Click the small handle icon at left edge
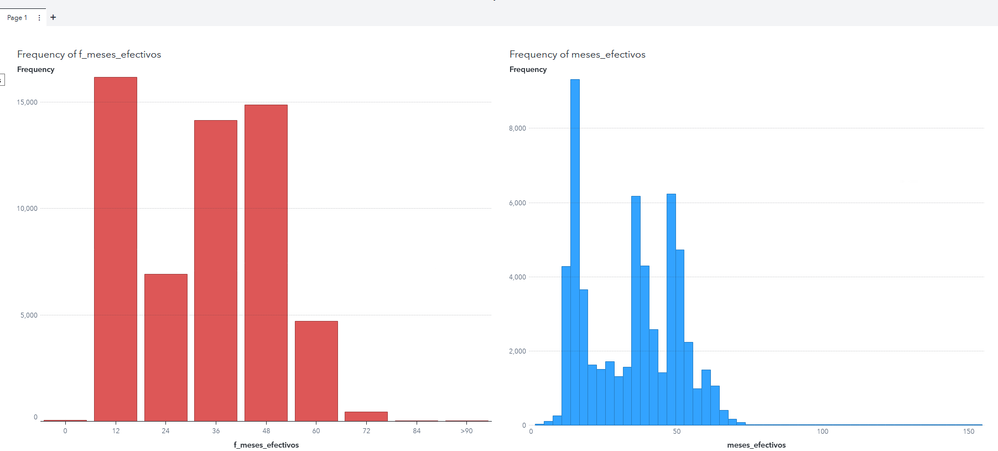Screen dimensions: 998x451 coord(2,79)
